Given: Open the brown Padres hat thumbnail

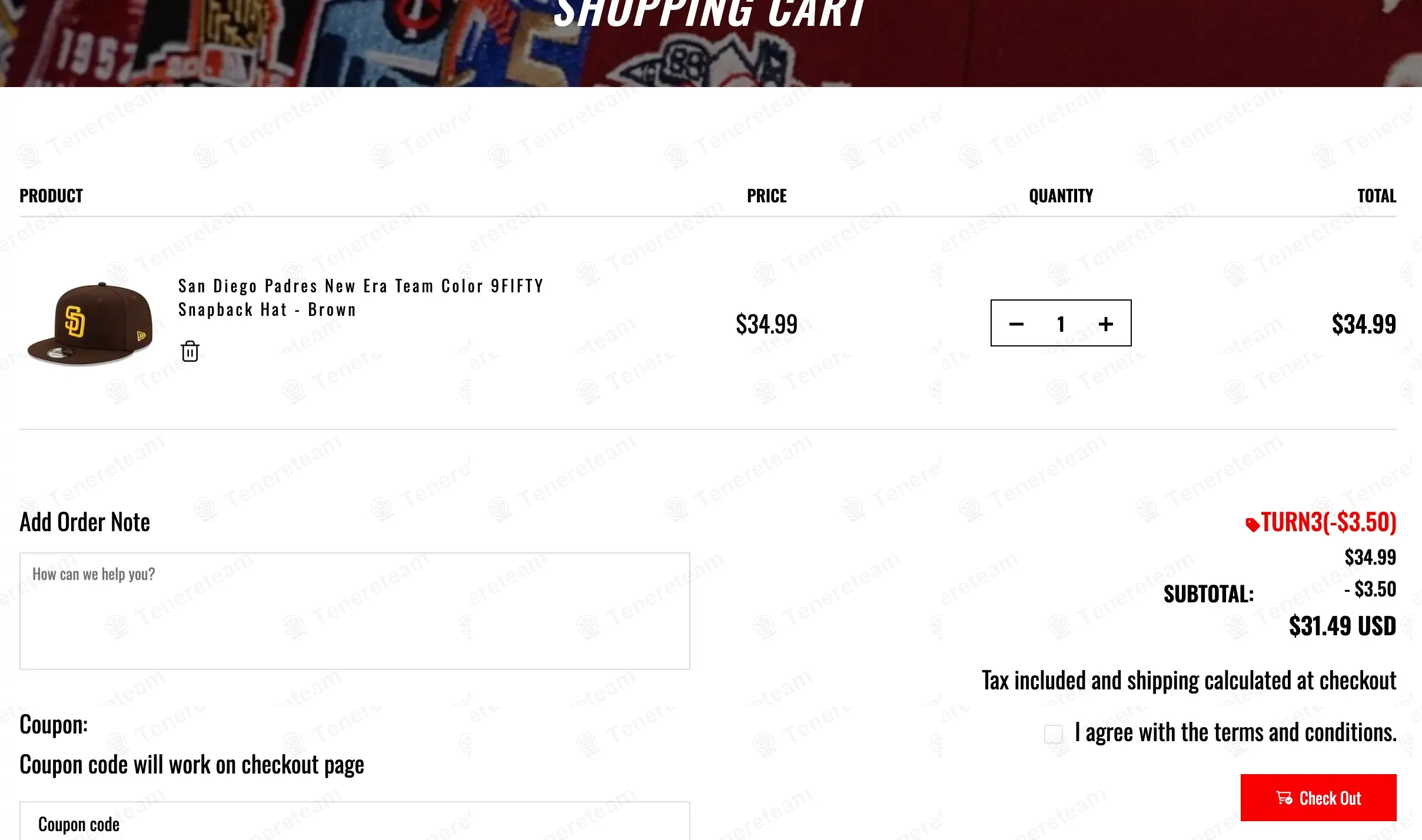Looking at the screenshot, I should tap(90, 324).
